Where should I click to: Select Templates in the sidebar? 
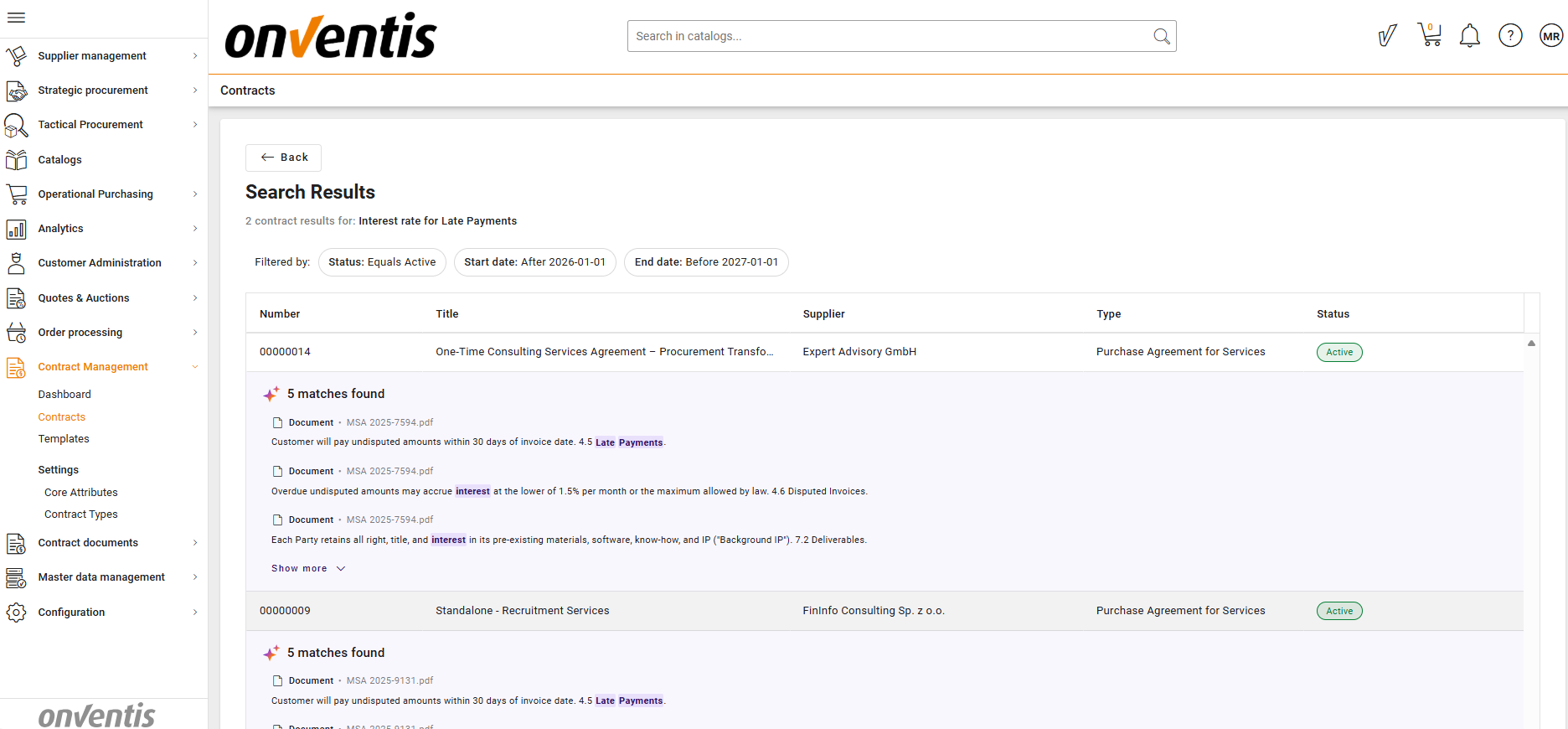pyautogui.click(x=64, y=439)
